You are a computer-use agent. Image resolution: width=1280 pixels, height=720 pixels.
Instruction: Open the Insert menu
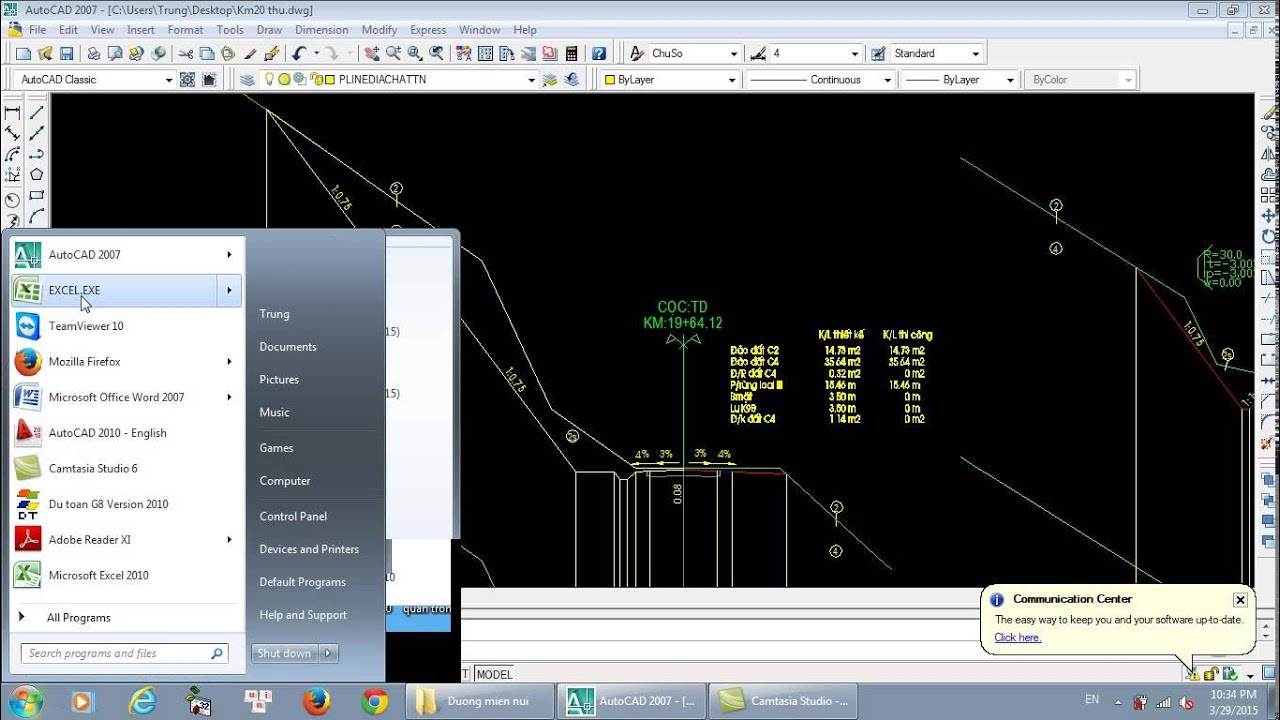click(141, 30)
